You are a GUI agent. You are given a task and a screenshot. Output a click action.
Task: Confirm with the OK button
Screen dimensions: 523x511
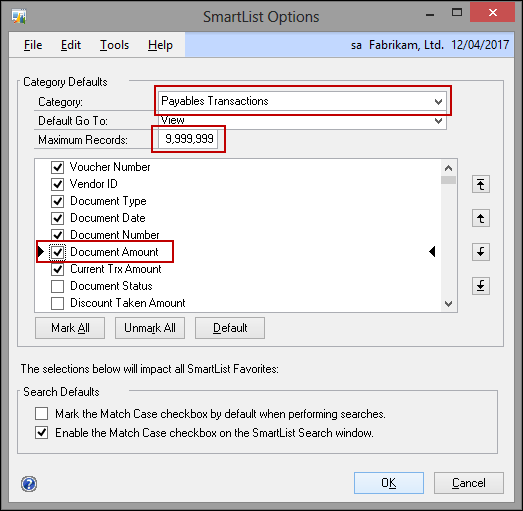pyautogui.click(x=389, y=483)
